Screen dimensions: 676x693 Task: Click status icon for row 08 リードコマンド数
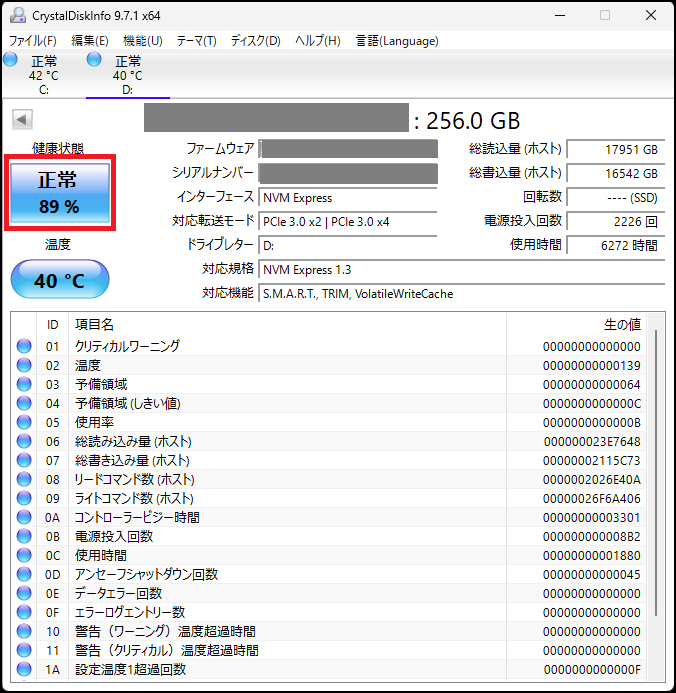pyautogui.click(x=24, y=479)
